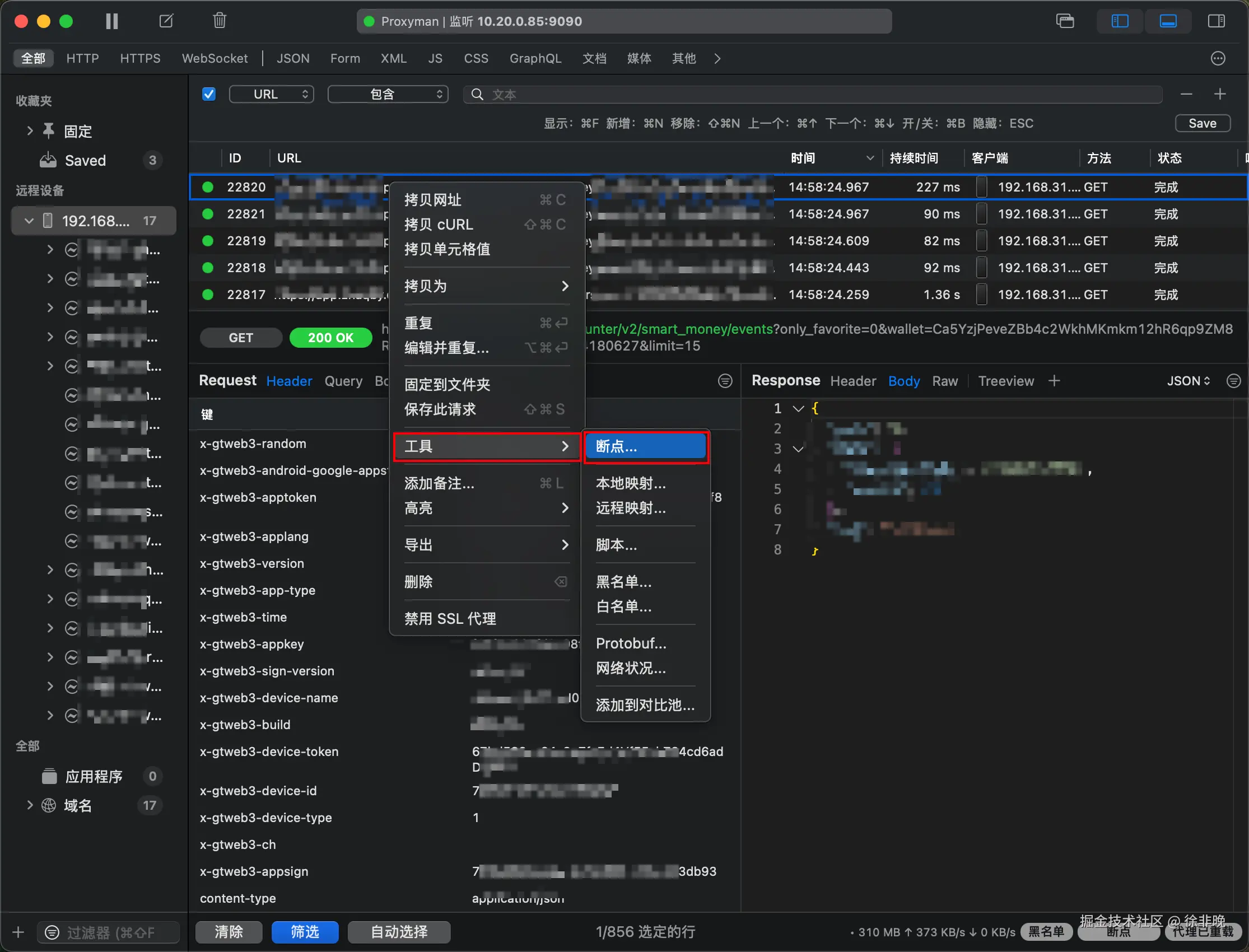Select 断点... in tools submenu
The image size is (1249, 952).
(645, 446)
